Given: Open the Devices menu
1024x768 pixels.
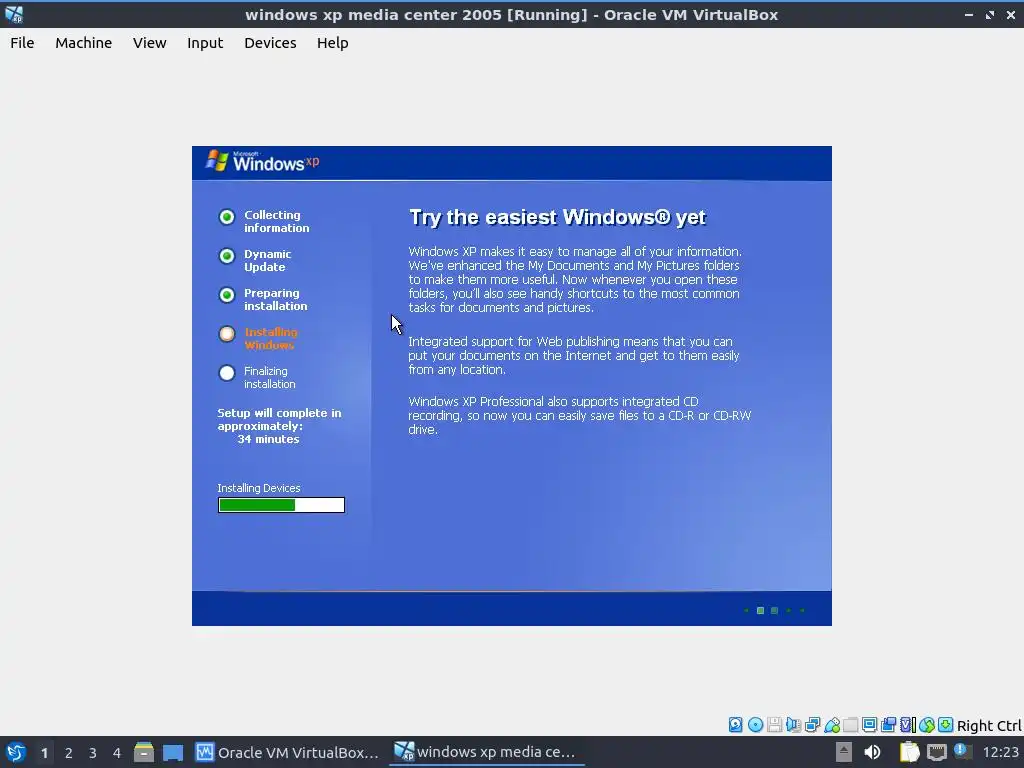Looking at the screenshot, I should 270,43.
